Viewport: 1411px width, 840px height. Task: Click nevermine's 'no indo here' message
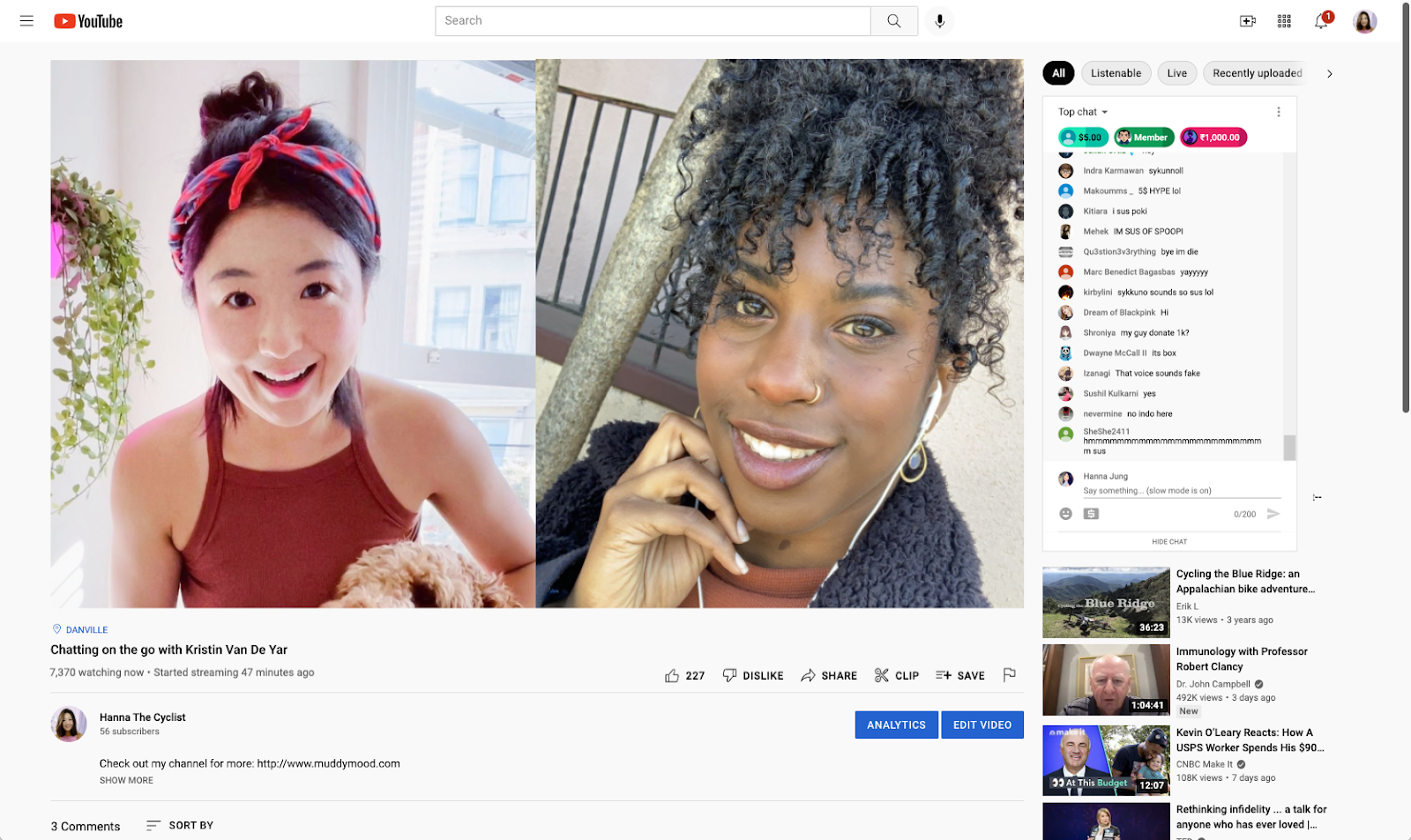point(1149,414)
